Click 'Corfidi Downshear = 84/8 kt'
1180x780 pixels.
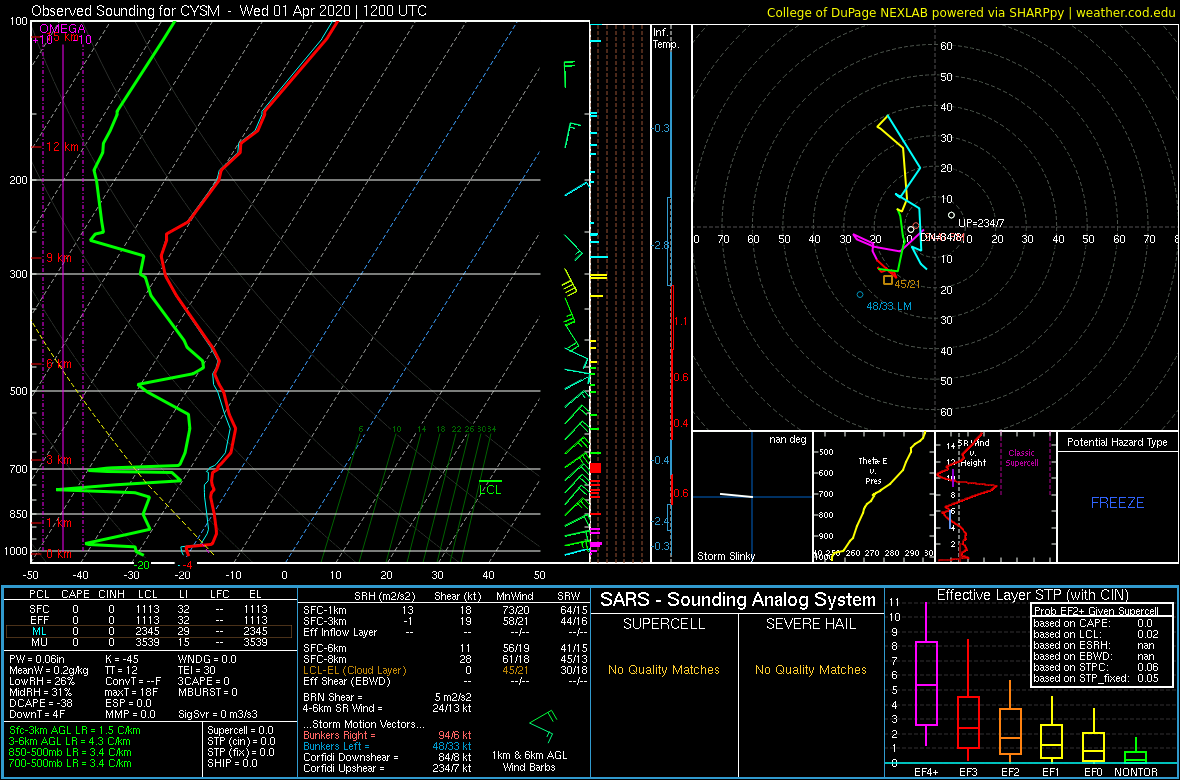click(x=387, y=757)
